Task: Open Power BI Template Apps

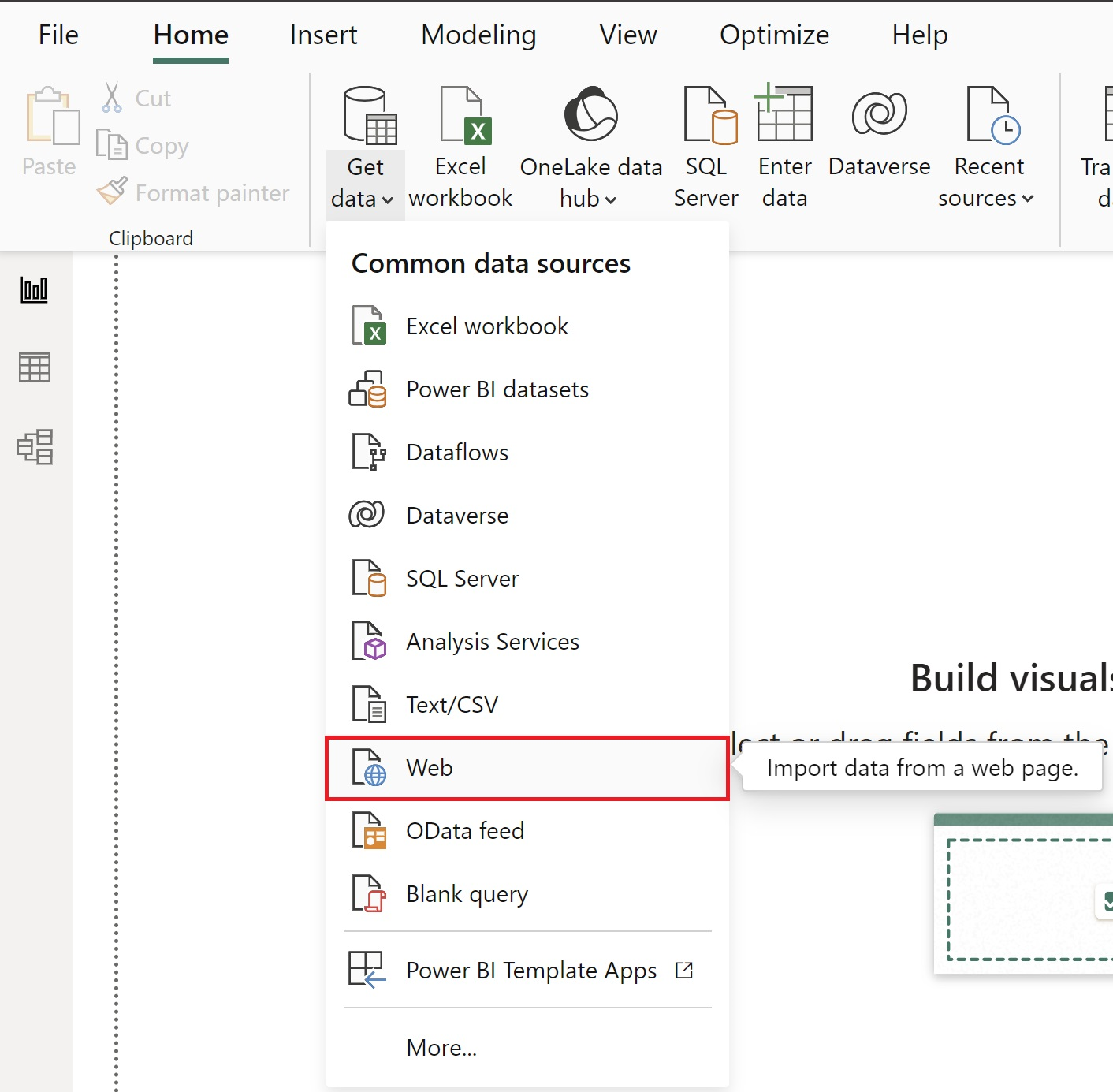Action: 527,970
